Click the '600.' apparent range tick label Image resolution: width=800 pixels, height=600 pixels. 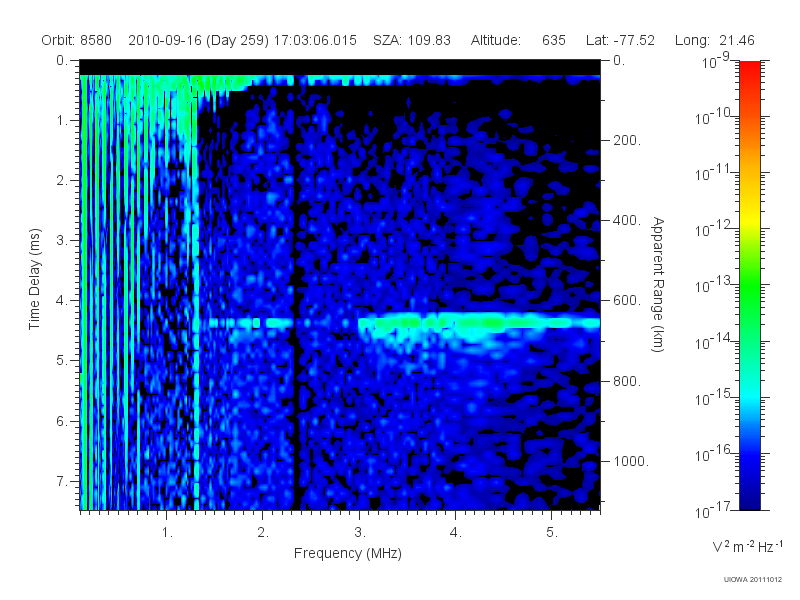click(x=627, y=301)
